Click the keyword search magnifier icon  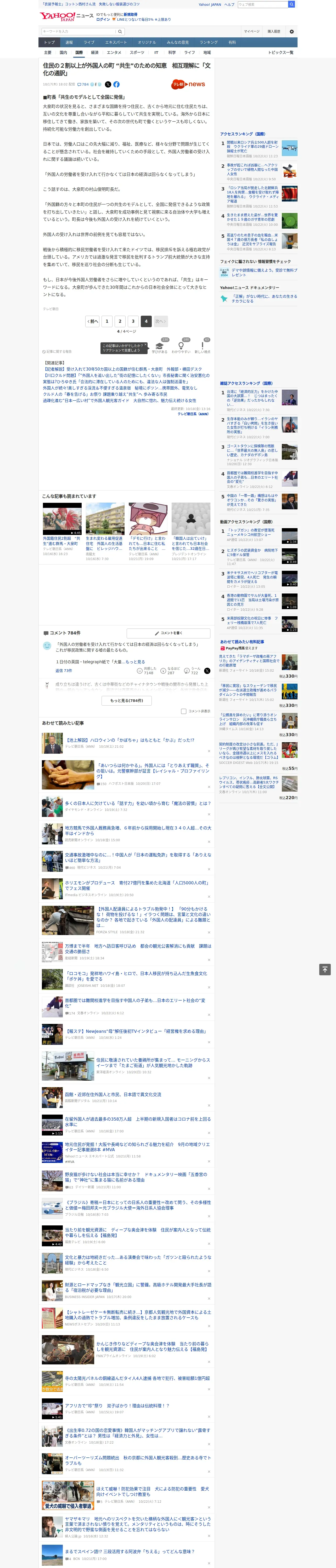(120, 32)
